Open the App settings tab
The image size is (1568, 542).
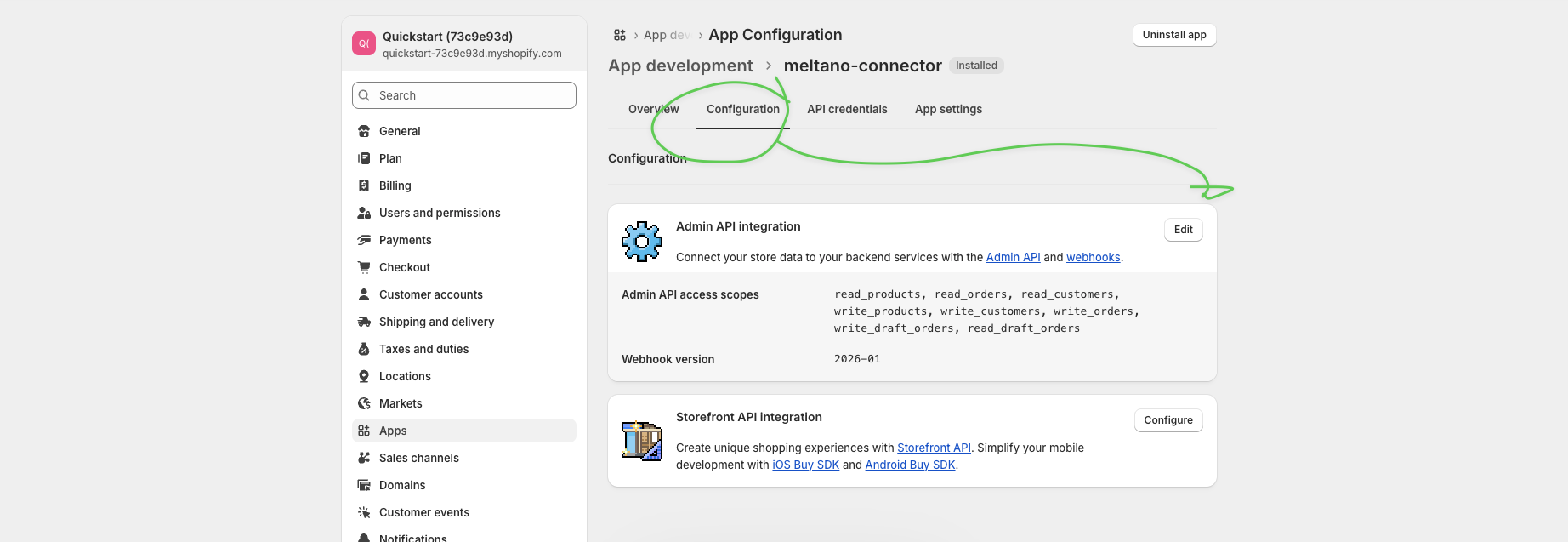[948, 109]
